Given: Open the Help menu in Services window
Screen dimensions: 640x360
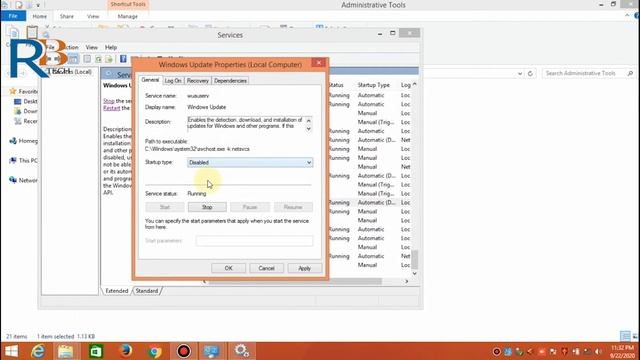Looking at the screenshot, I should point(111,47).
